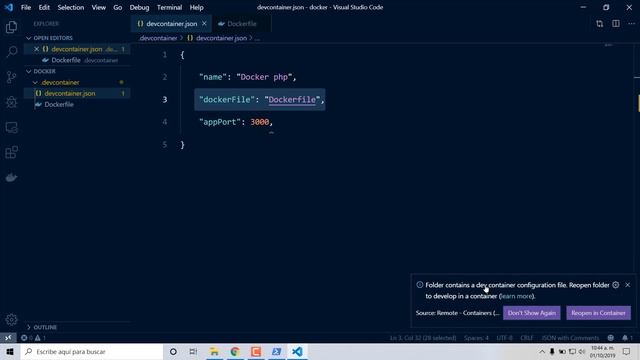Switch to the Dockerfile tab
This screenshot has height=360, width=640.
point(241,24)
